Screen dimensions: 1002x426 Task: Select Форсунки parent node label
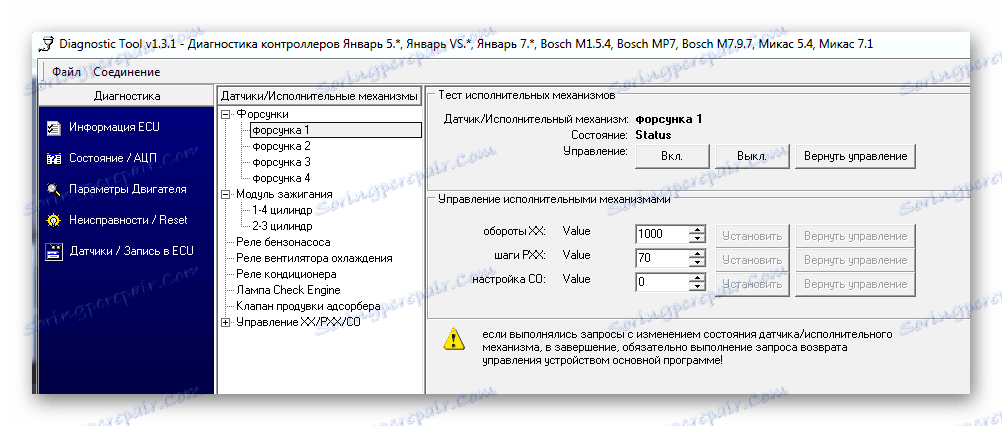pos(262,114)
